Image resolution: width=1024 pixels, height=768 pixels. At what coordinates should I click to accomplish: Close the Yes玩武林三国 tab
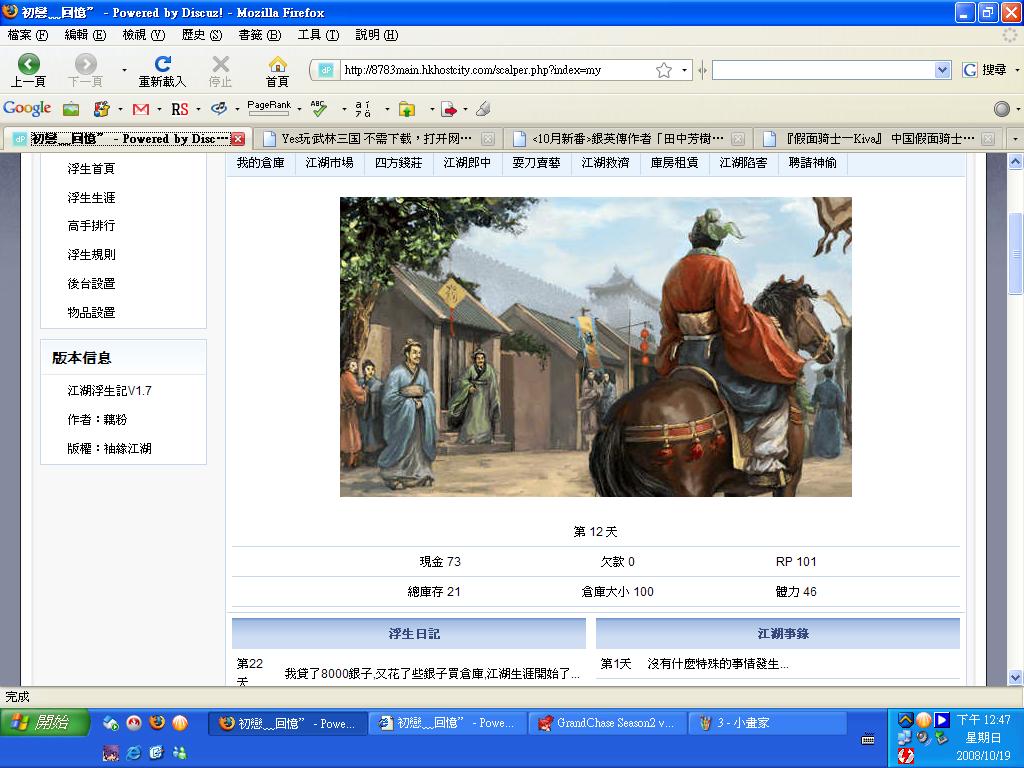tap(487, 138)
